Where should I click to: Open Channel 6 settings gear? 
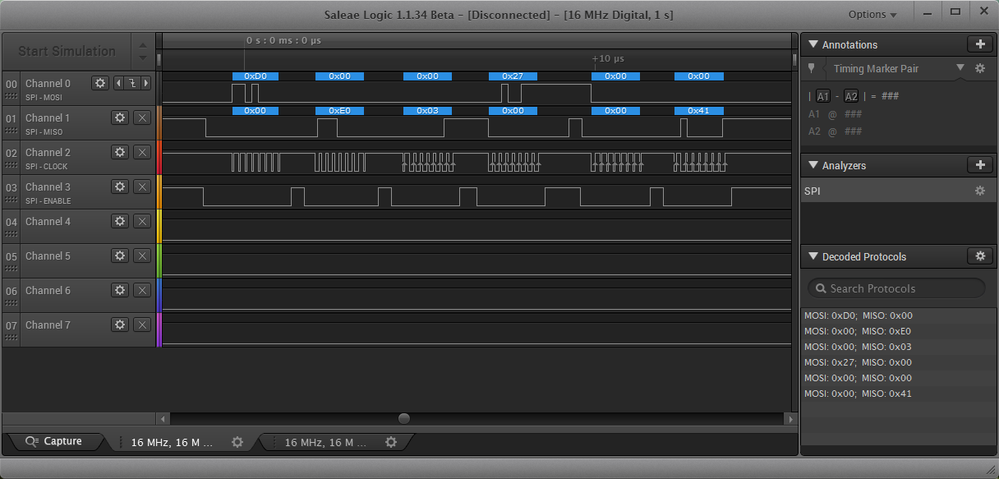click(x=120, y=289)
